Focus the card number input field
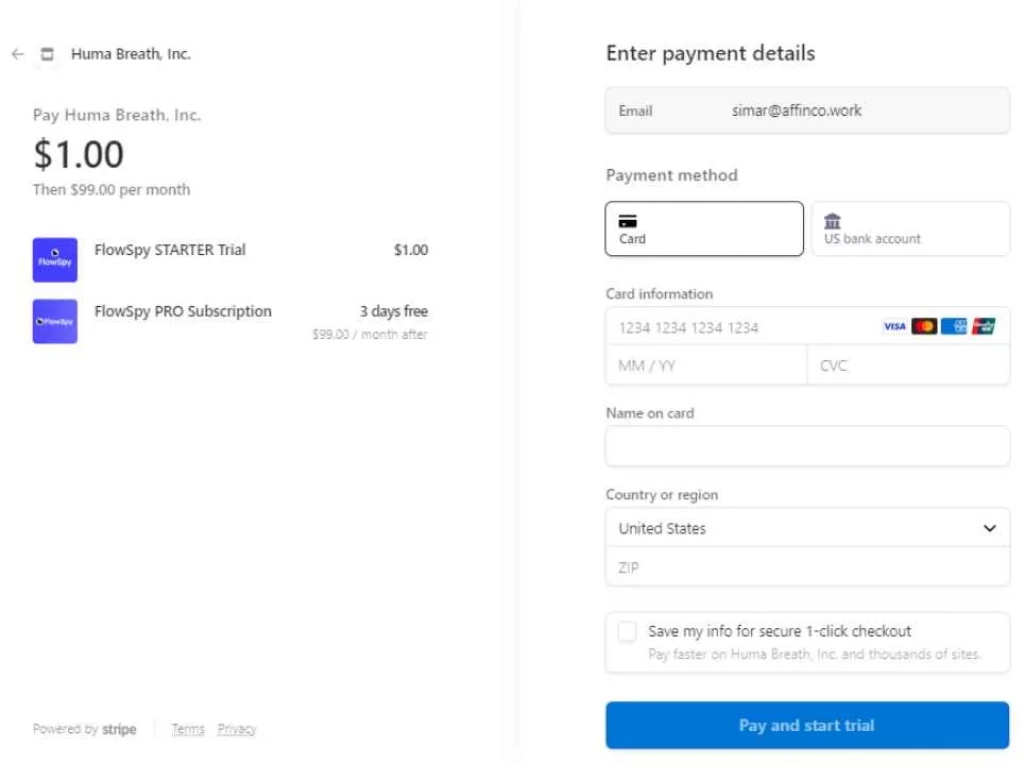Viewport: 1024px width, 764px height. 807,327
